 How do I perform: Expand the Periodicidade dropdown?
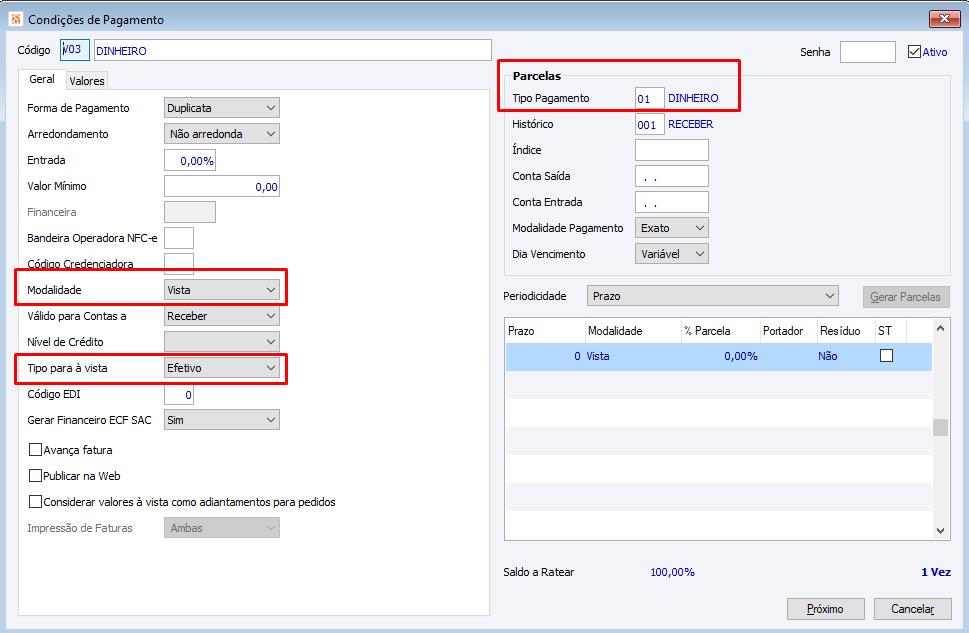[x=713, y=296]
